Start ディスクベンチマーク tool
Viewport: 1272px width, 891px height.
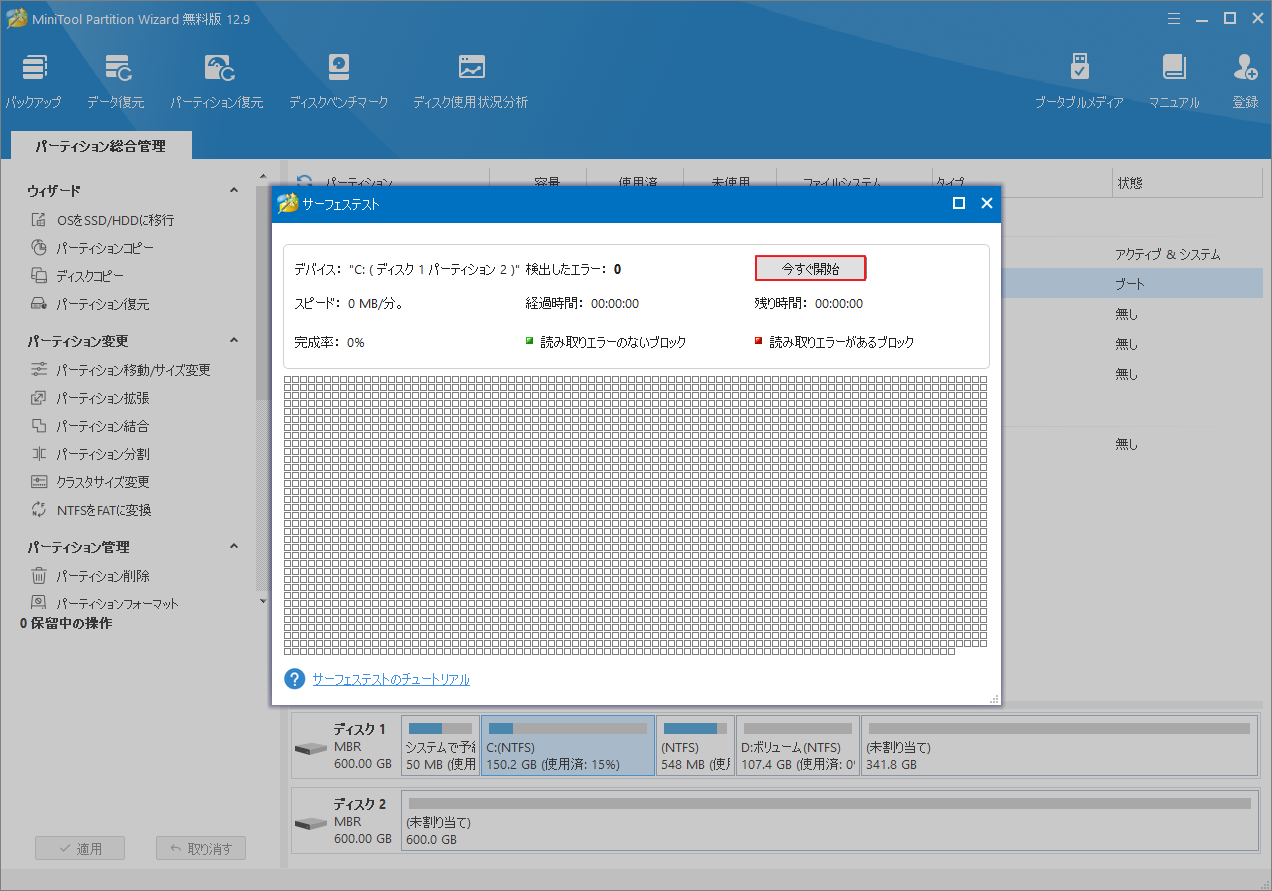(338, 81)
